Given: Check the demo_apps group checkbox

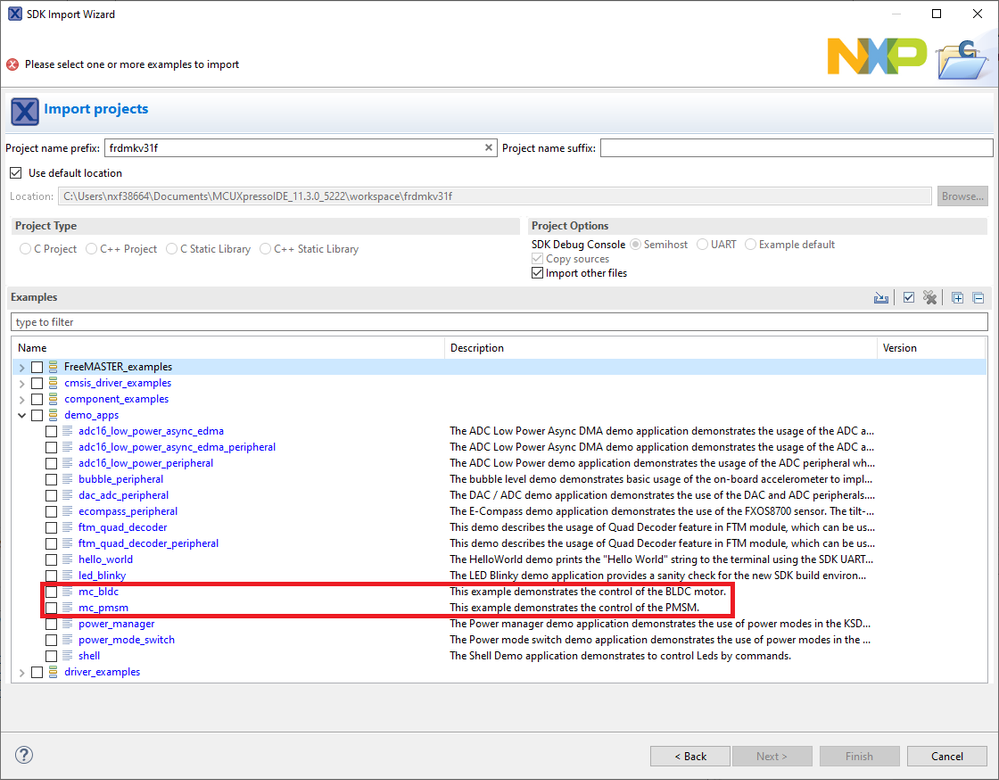Looking at the screenshot, I should click(37, 415).
